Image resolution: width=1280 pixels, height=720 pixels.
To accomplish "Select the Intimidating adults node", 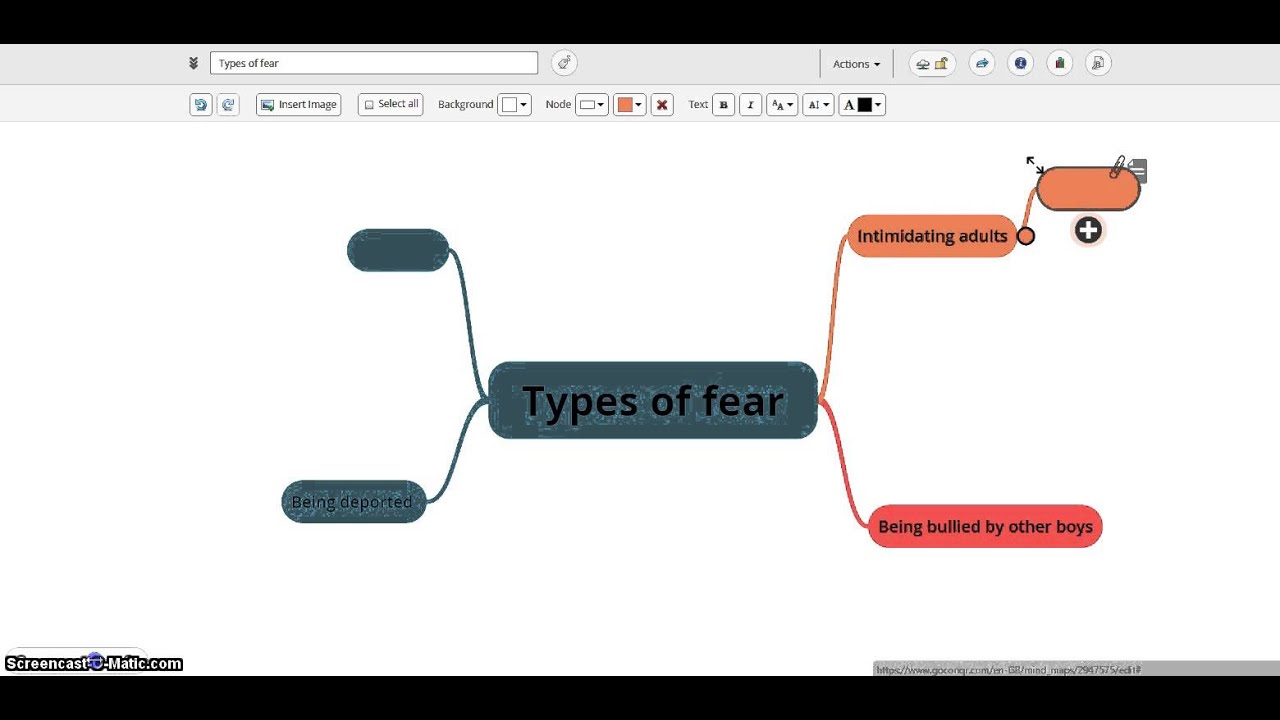I will (932, 236).
